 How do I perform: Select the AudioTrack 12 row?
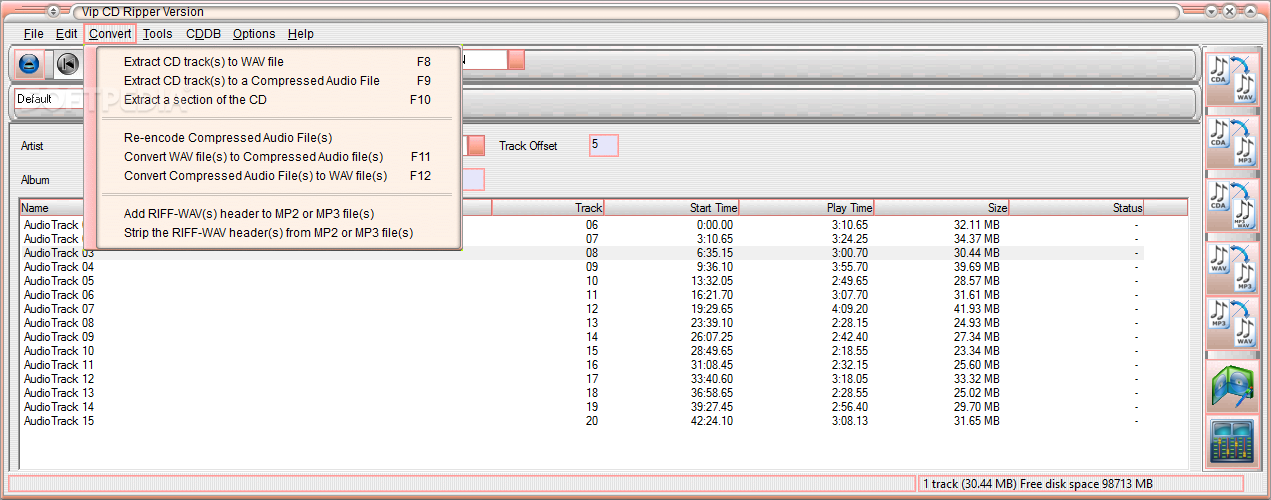582,379
